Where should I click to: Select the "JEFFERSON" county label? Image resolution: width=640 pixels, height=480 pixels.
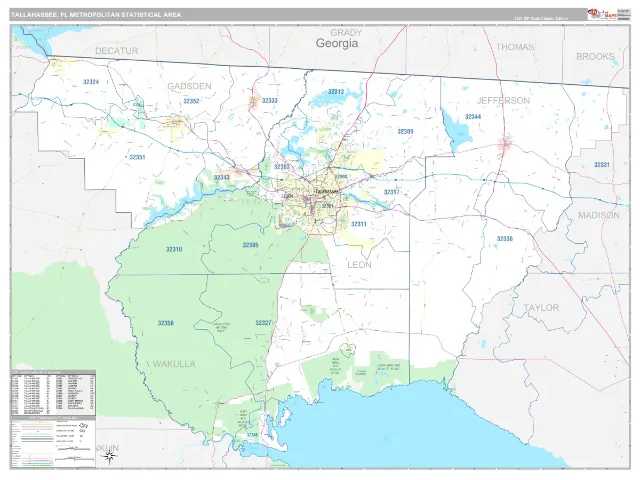[x=503, y=100]
